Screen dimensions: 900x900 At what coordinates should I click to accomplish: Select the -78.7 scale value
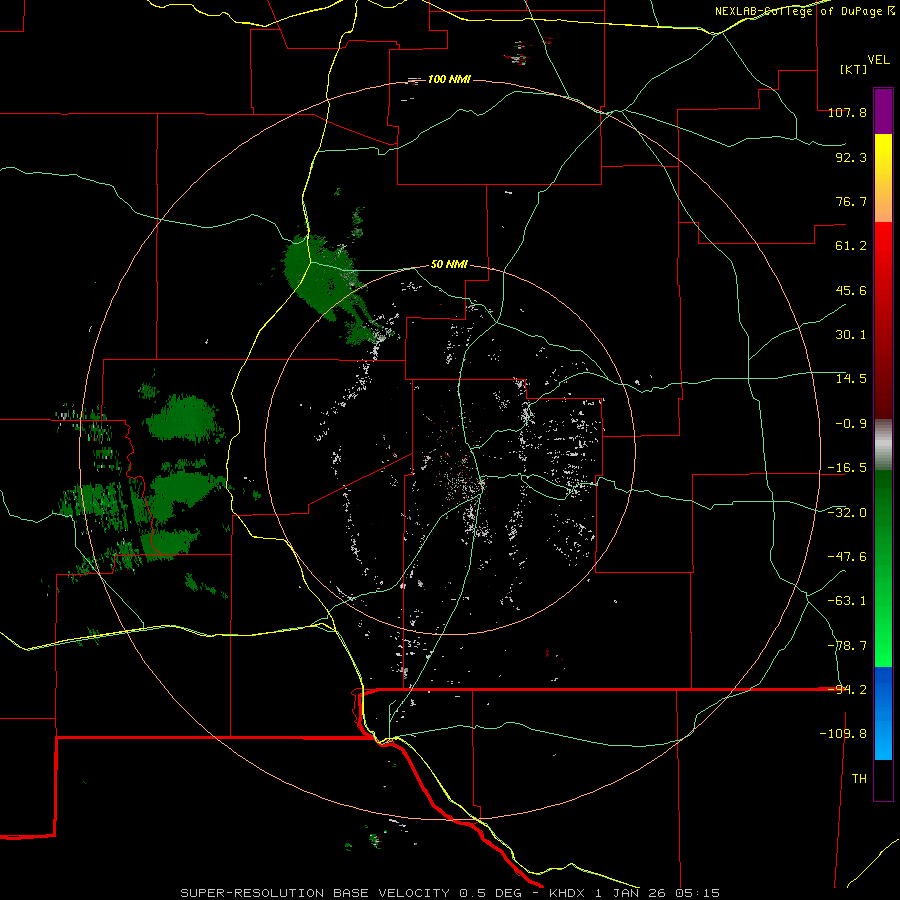(847, 646)
